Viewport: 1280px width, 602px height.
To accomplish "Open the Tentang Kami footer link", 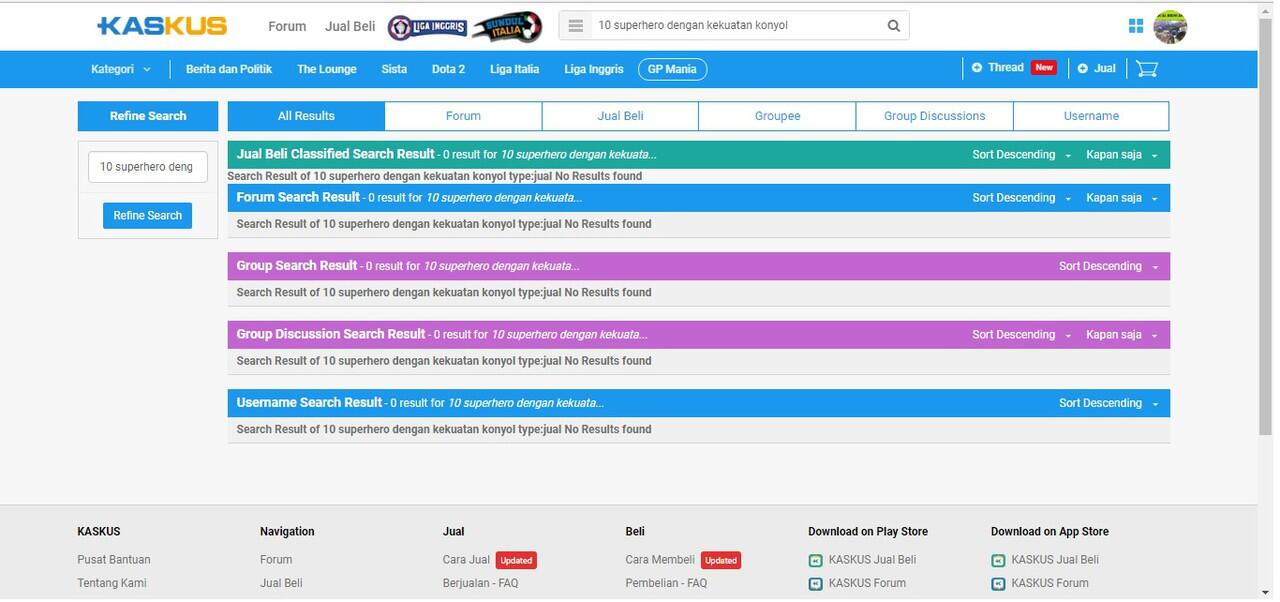I will coord(112,583).
